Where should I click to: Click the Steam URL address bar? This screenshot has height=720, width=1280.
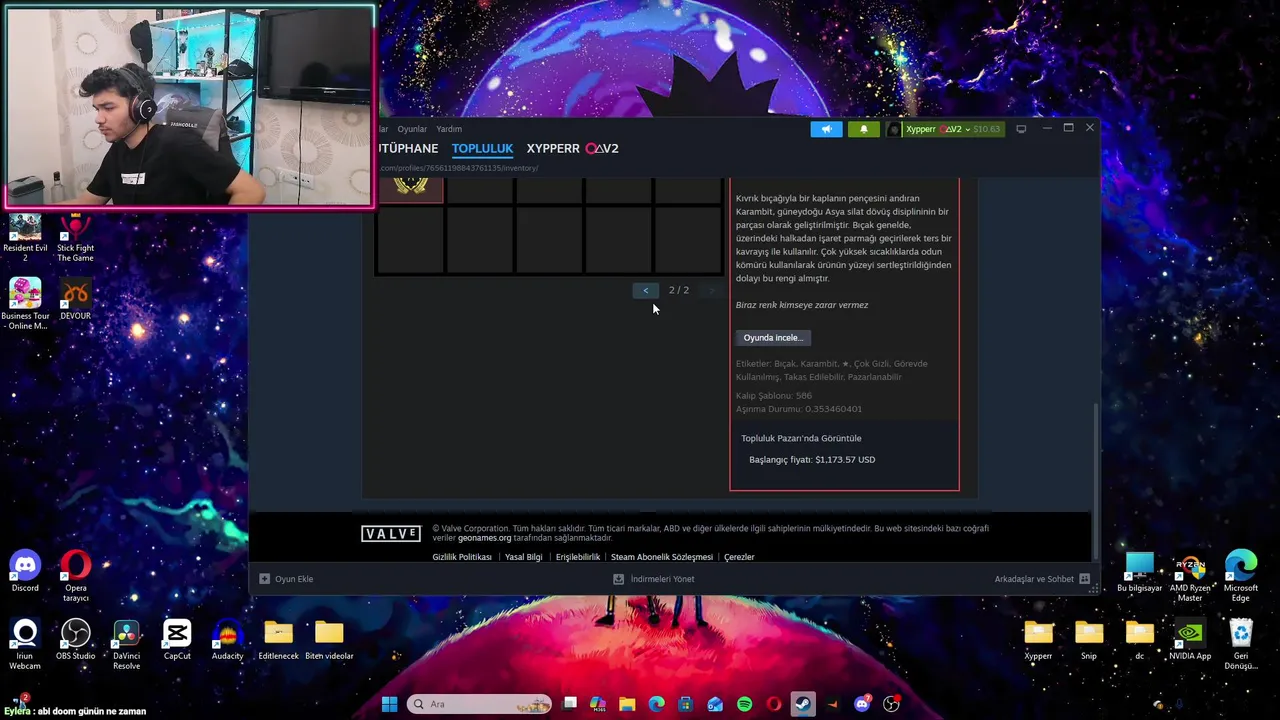pyautogui.click(x=460, y=168)
